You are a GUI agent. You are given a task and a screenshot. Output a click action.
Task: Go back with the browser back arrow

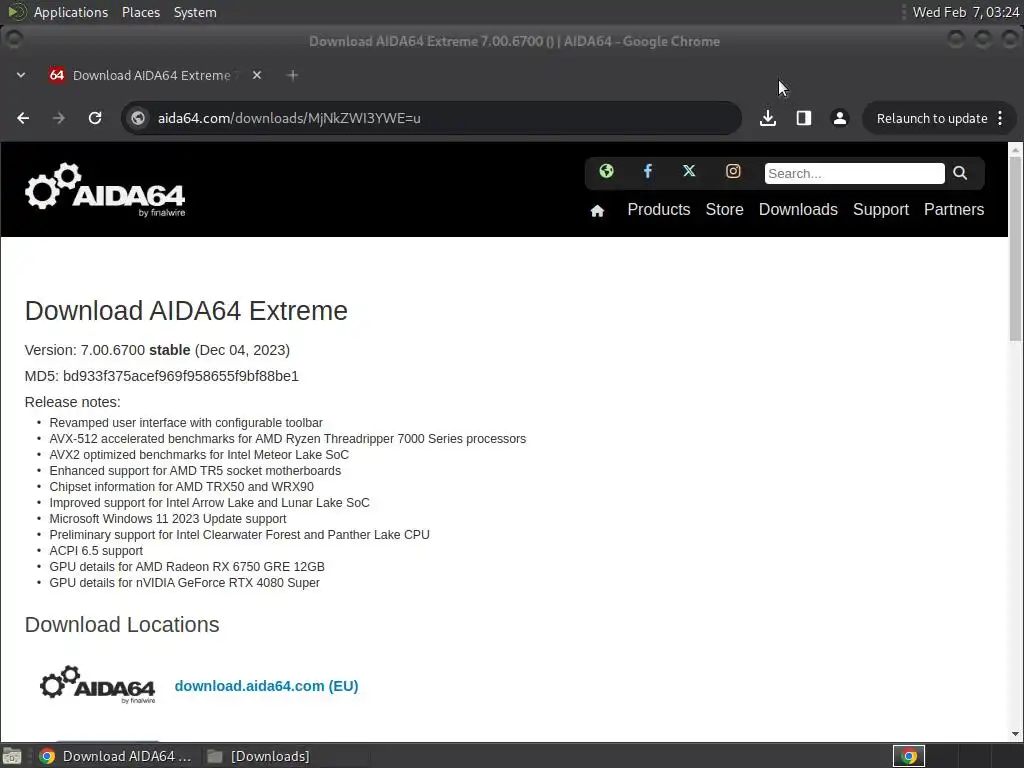click(x=23, y=118)
